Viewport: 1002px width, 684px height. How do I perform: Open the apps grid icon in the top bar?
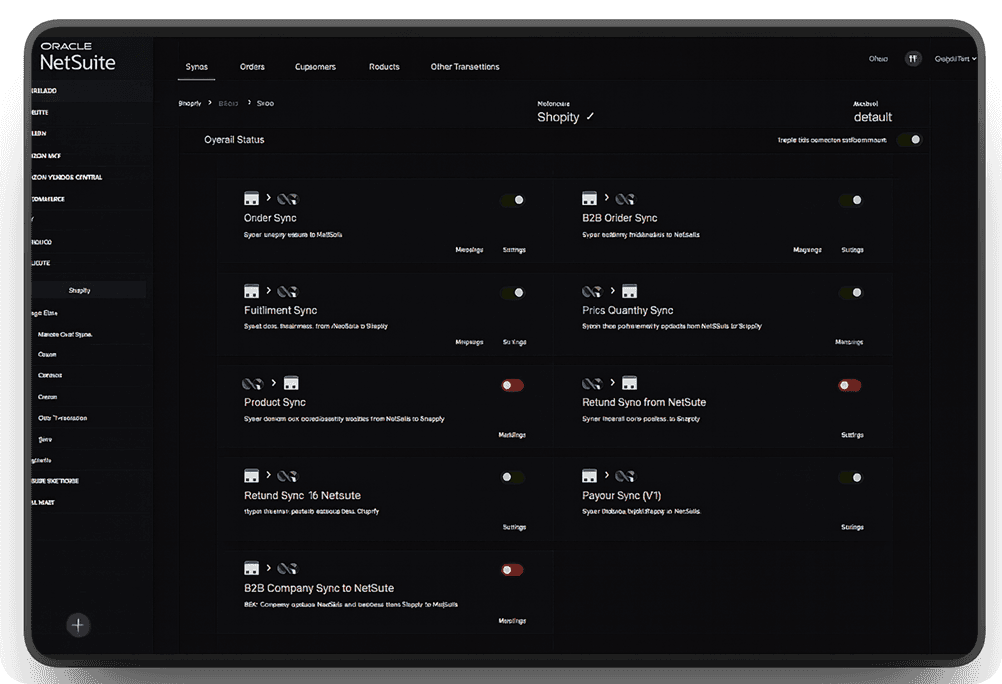912,58
